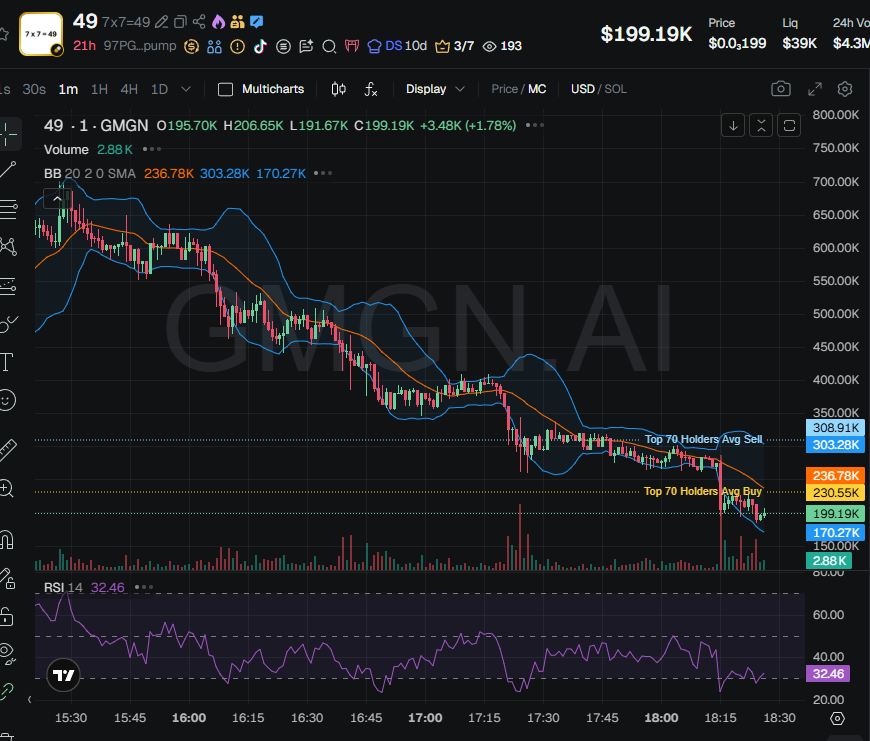This screenshot has height=741, width=870.
Task: Click the blue holders group icon
Action: [x=214, y=46]
